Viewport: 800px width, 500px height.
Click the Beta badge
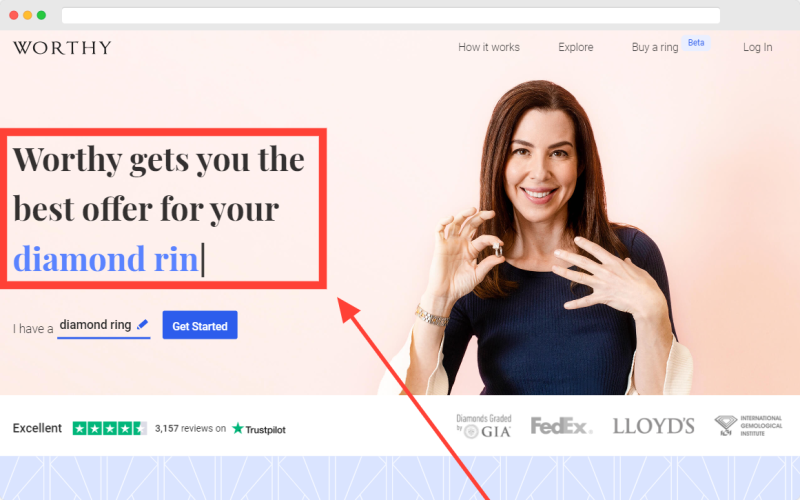tap(696, 43)
